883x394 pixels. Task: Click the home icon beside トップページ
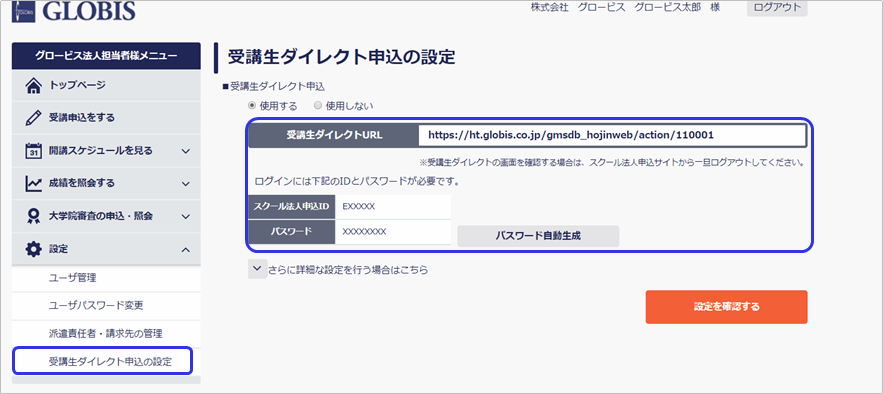(x=34, y=86)
